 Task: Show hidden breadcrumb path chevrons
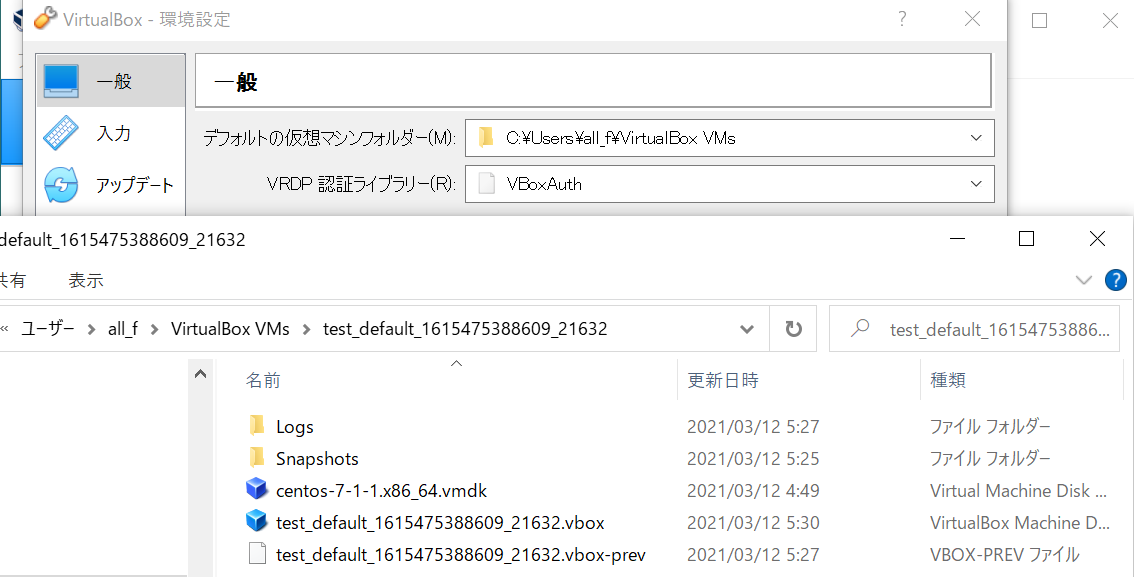[4, 330]
